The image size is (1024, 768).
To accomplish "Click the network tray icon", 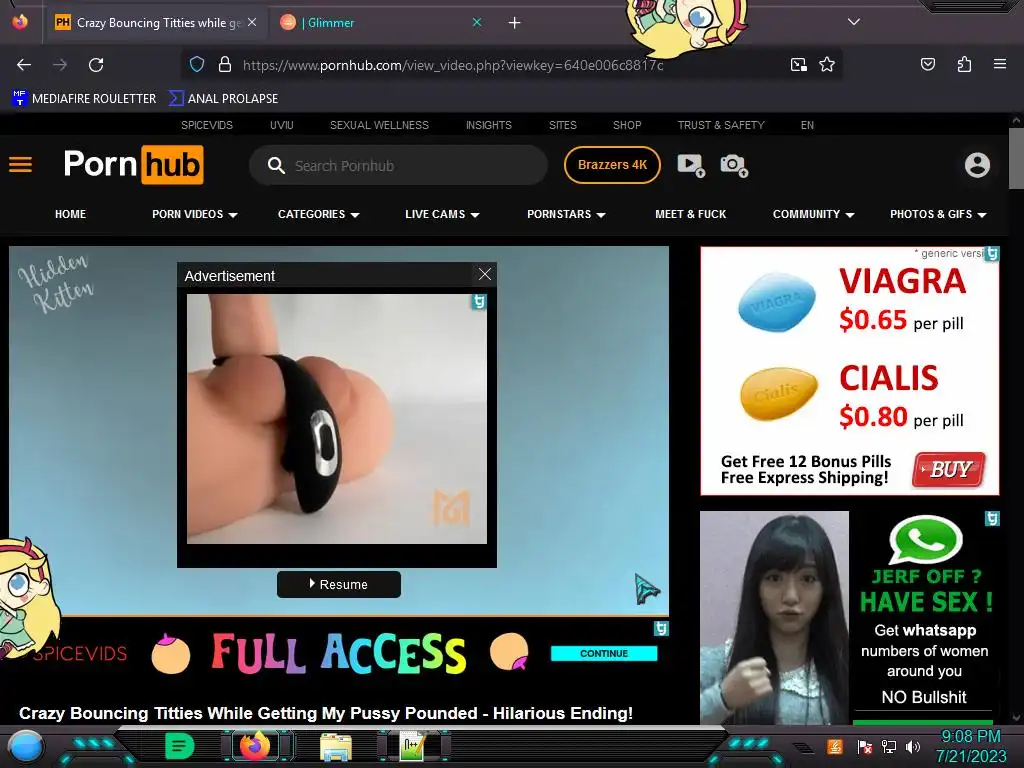I will click(x=888, y=746).
